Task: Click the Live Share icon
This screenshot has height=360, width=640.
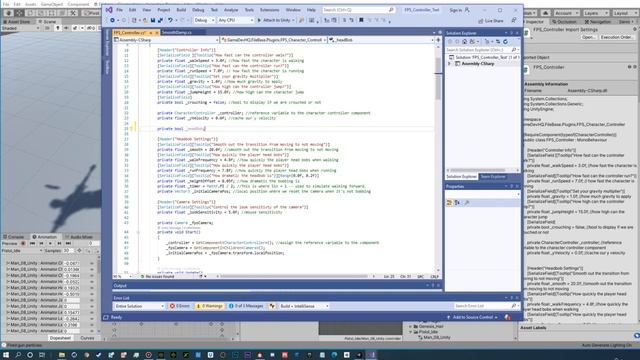Action: pos(481,20)
